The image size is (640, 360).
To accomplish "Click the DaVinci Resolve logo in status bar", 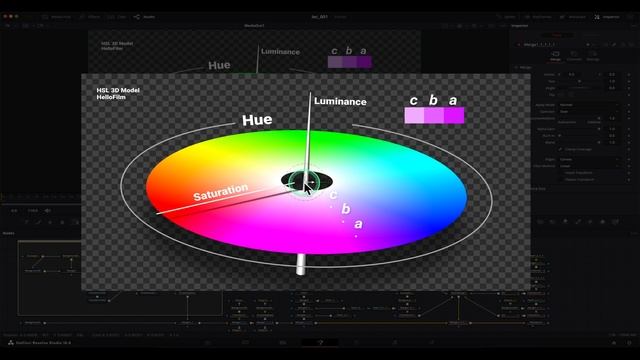I will 11,342.
